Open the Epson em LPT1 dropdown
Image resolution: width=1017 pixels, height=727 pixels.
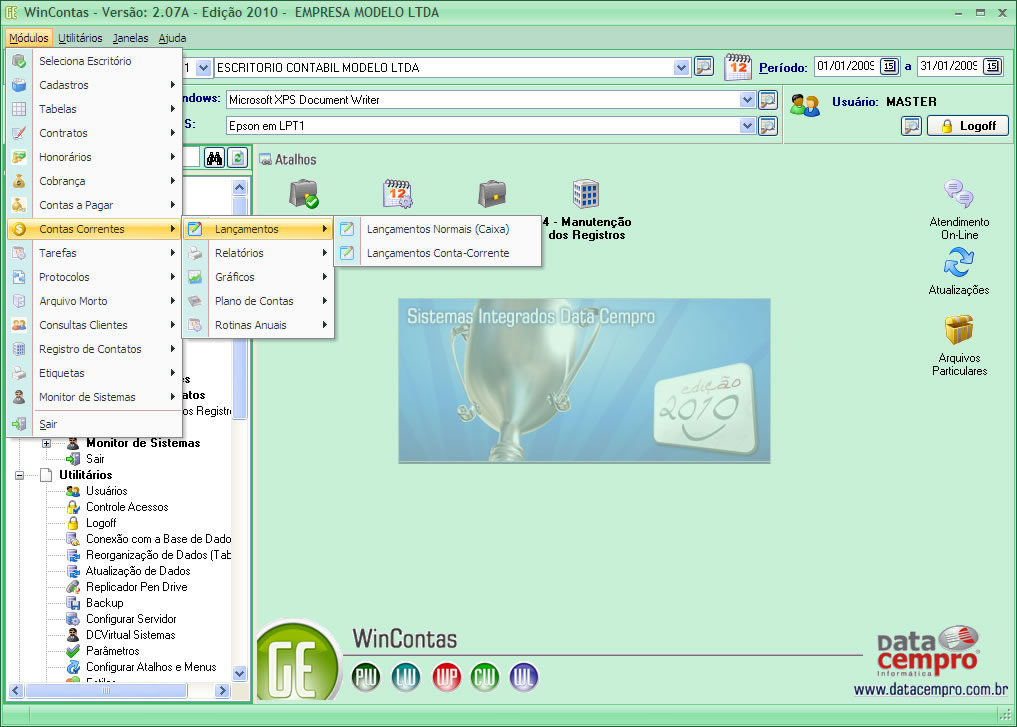click(x=747, y=126)
